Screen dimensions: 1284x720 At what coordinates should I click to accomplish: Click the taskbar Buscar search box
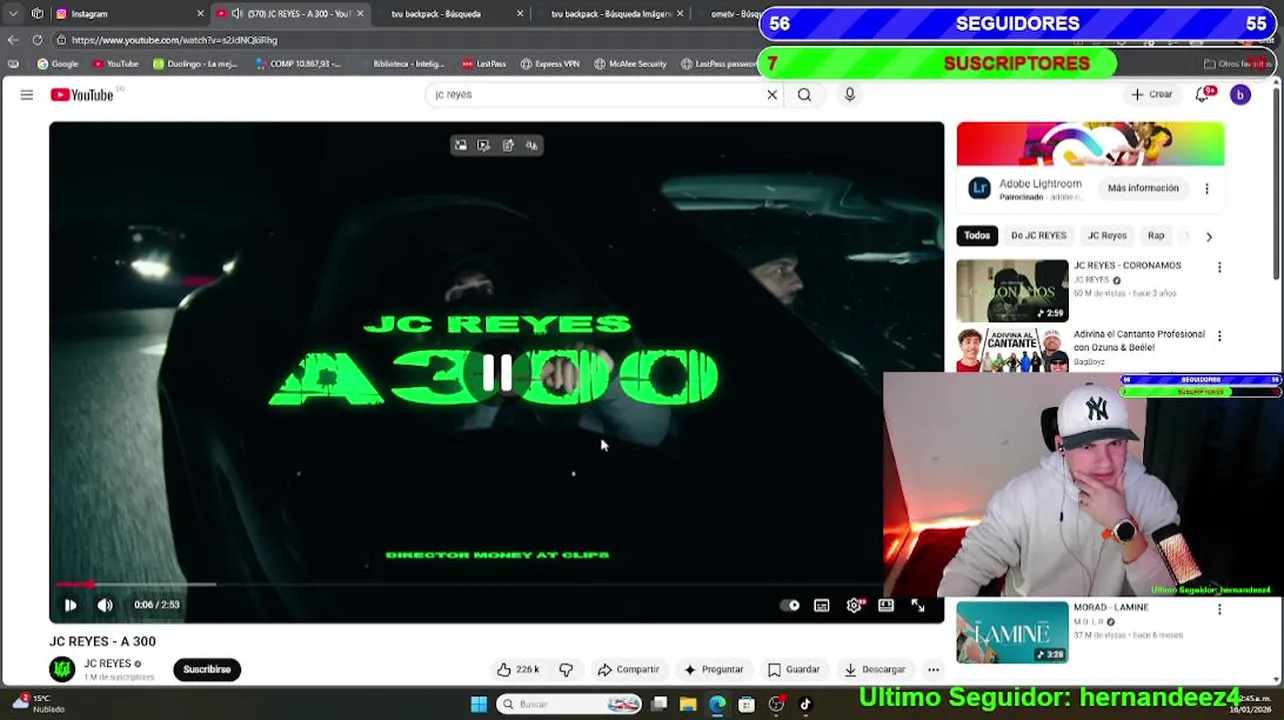[568, 705]
